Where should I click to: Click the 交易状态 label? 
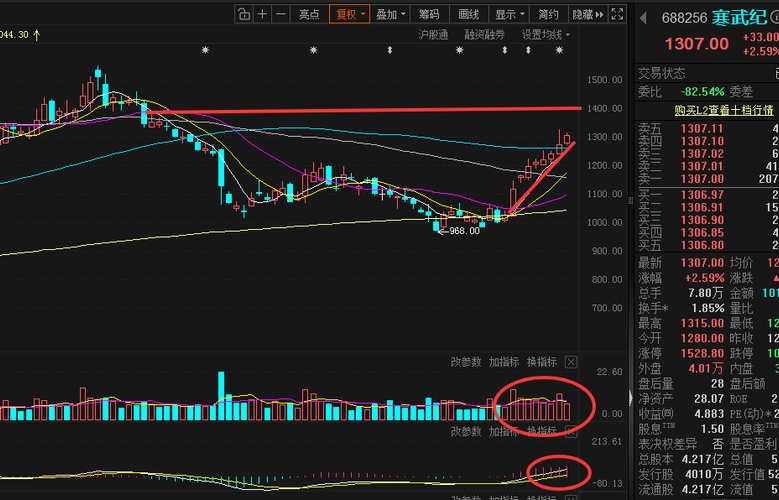[x=662, y=74]
